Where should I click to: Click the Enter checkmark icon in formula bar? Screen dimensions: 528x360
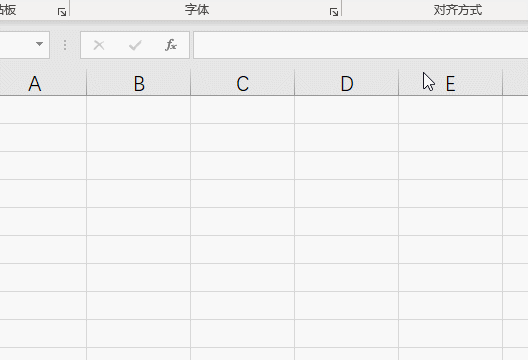(x=135, y=45)
